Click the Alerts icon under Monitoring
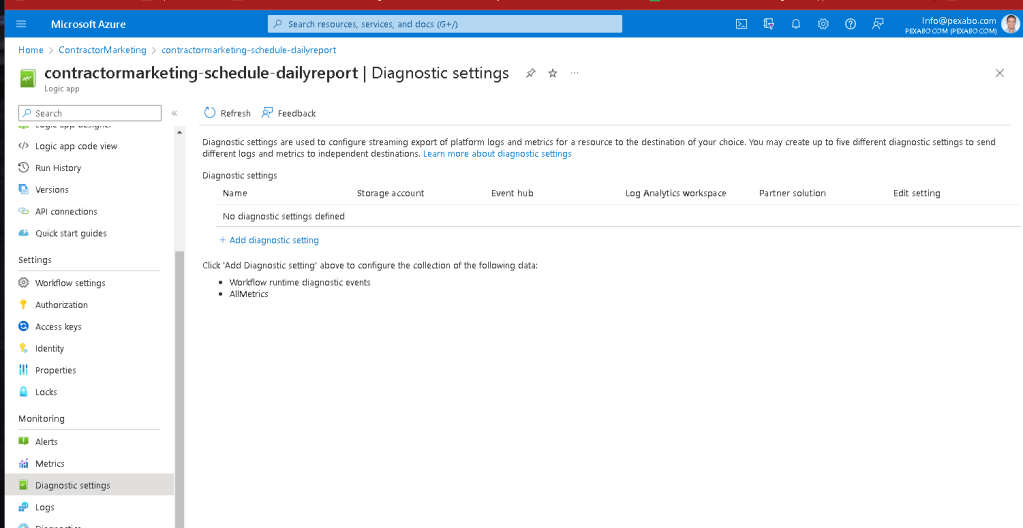1023x528 pixels. point(23,442)
